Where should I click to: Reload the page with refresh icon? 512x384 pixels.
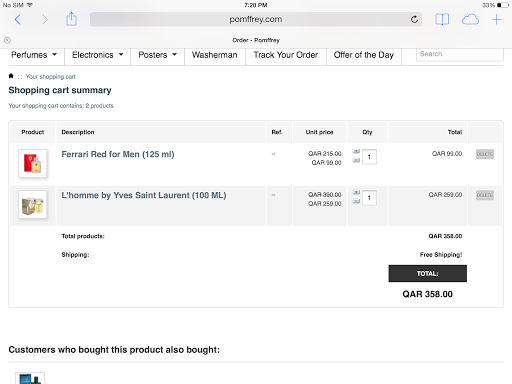point(414,19)
